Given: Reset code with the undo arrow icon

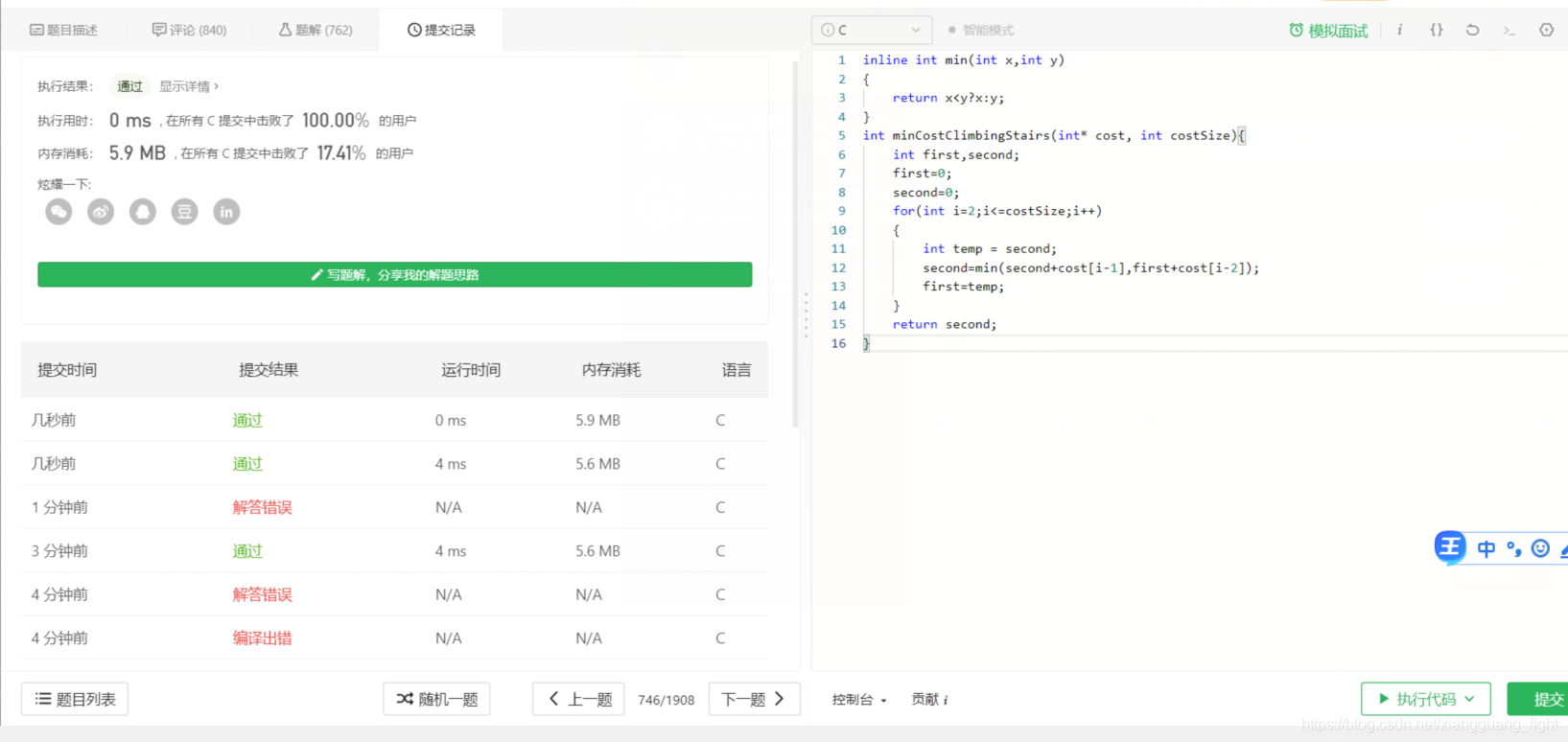Looking at the screenshot, I should (1472, 30).
